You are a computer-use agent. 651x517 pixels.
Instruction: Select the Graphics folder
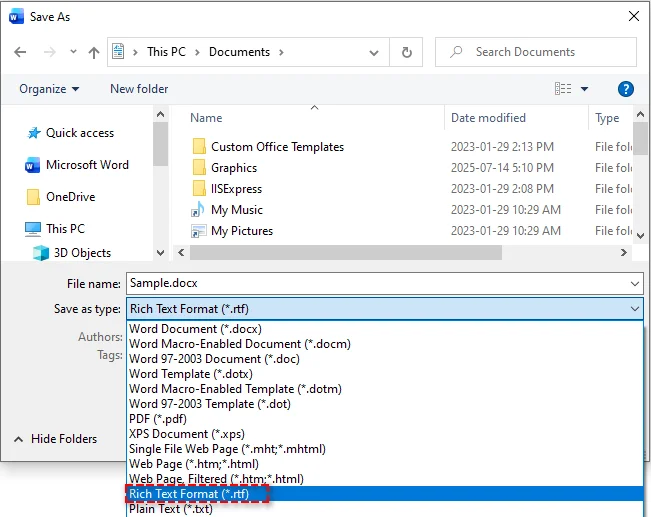234,168
